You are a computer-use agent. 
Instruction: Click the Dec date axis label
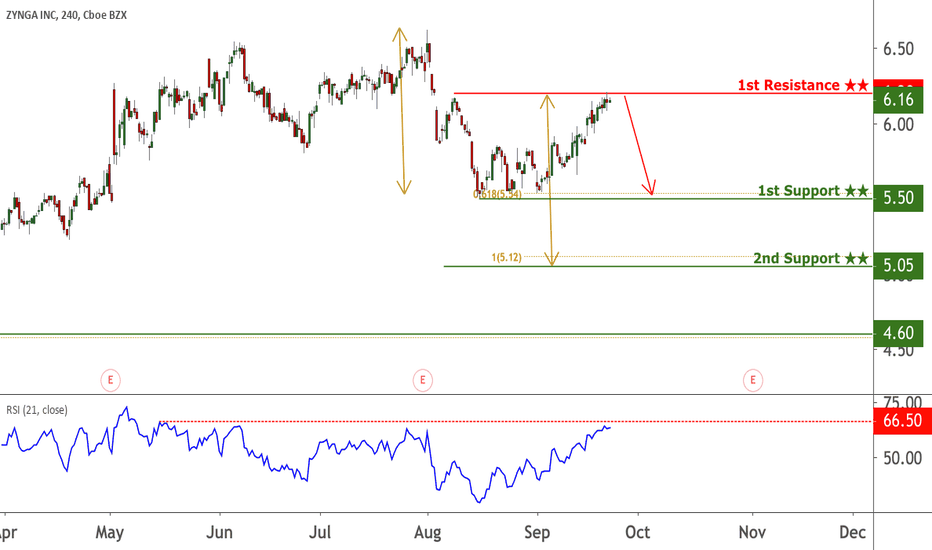852,532
